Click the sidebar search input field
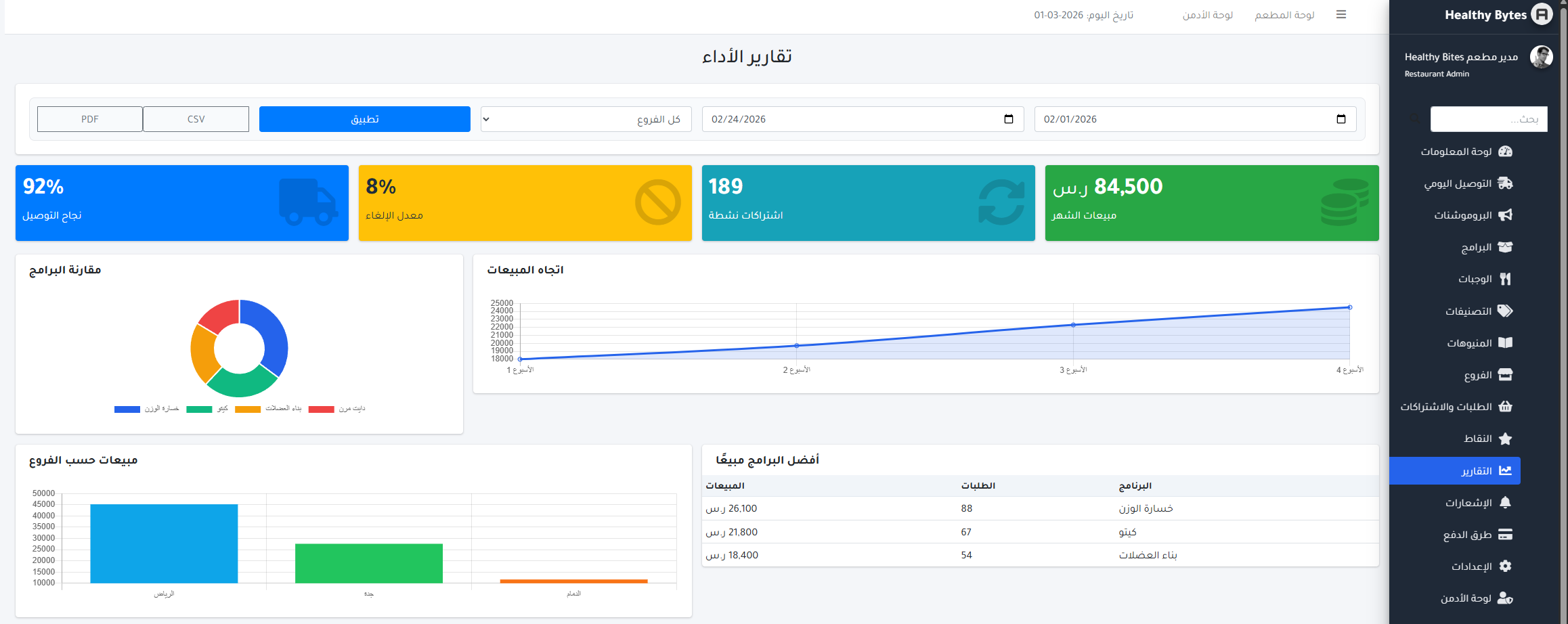Viewport: 1568px width, 624px height. (x=1488, y=119)
